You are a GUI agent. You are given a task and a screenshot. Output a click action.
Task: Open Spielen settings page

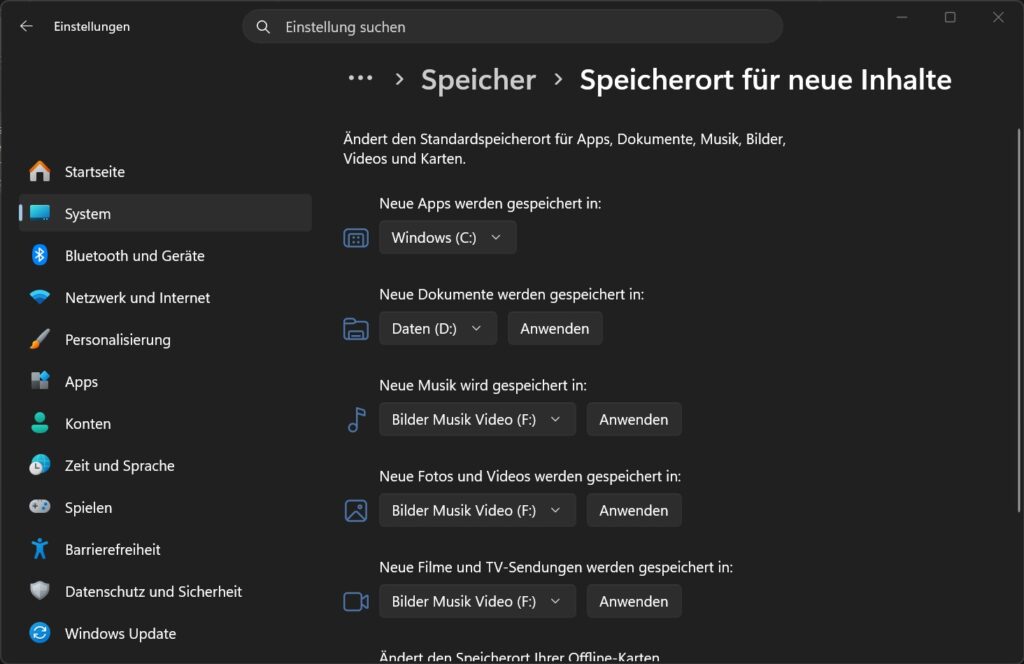pos(165,507)
